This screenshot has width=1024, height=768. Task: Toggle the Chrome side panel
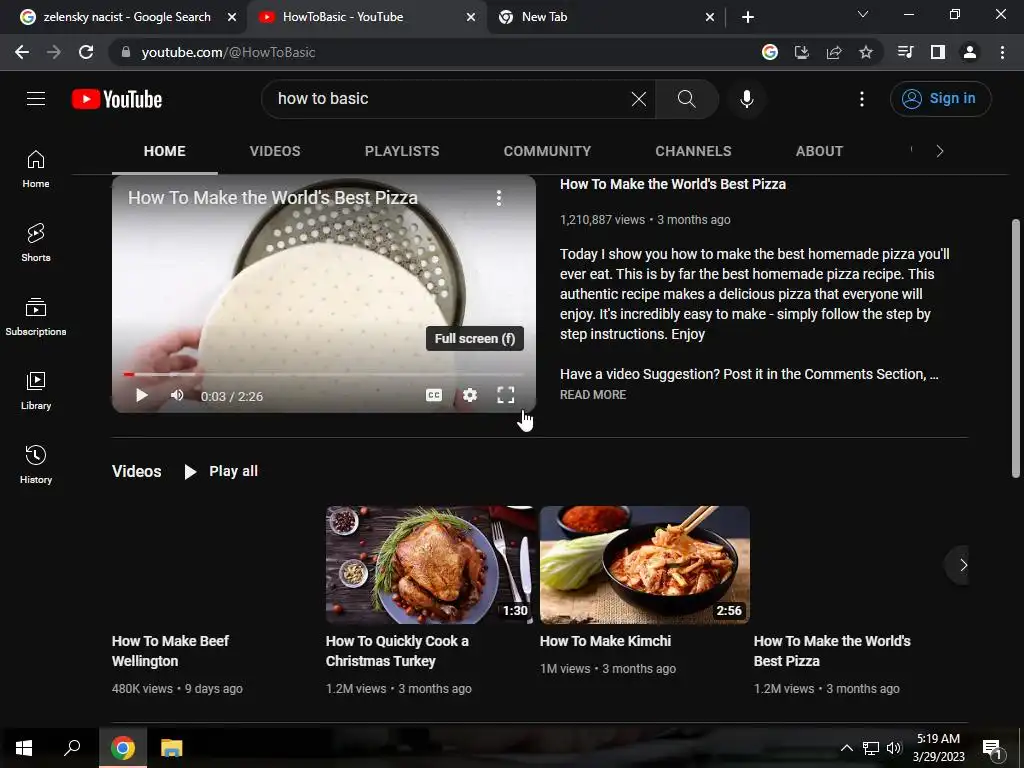938,52
